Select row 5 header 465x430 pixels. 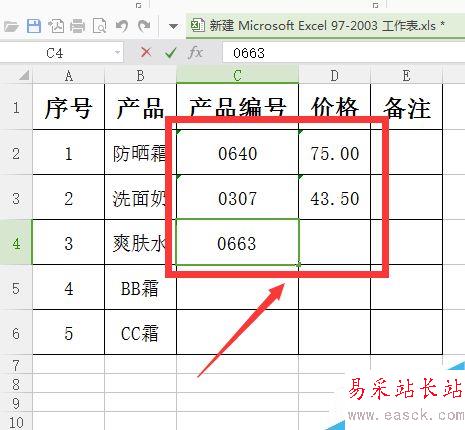[16, 288]
